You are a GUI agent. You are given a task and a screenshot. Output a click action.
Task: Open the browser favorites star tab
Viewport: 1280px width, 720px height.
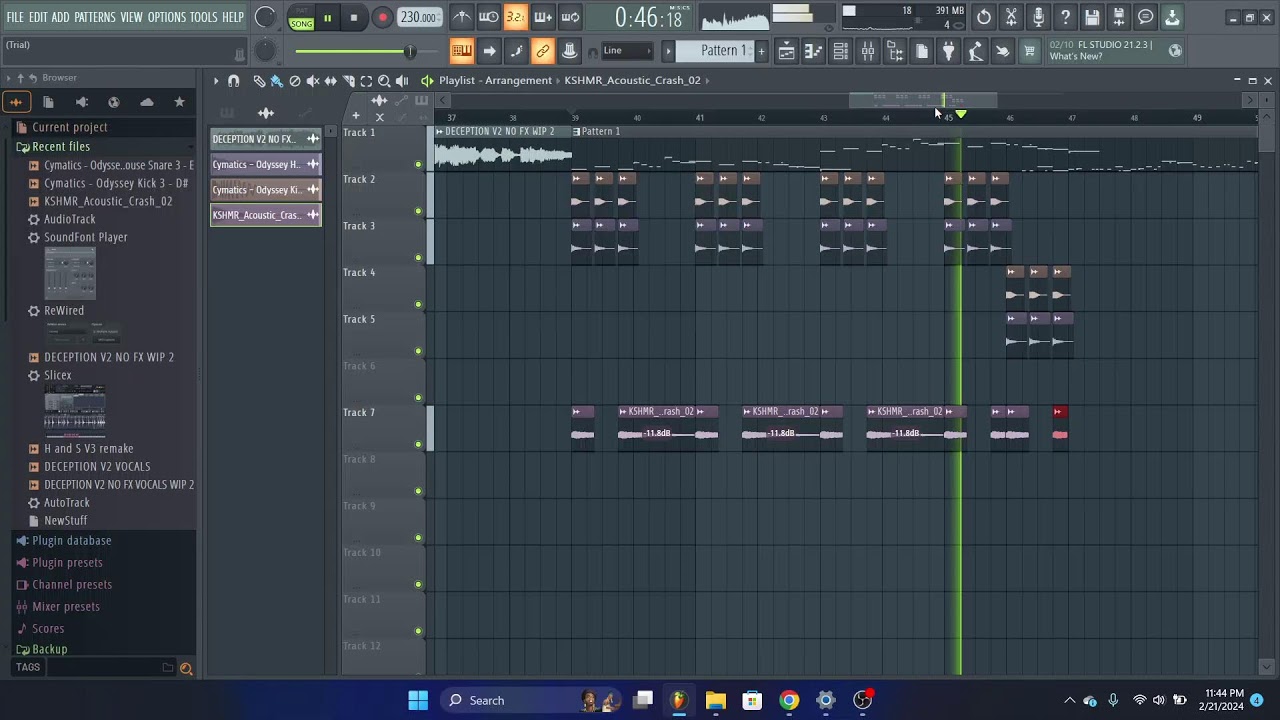pos(179,102)
